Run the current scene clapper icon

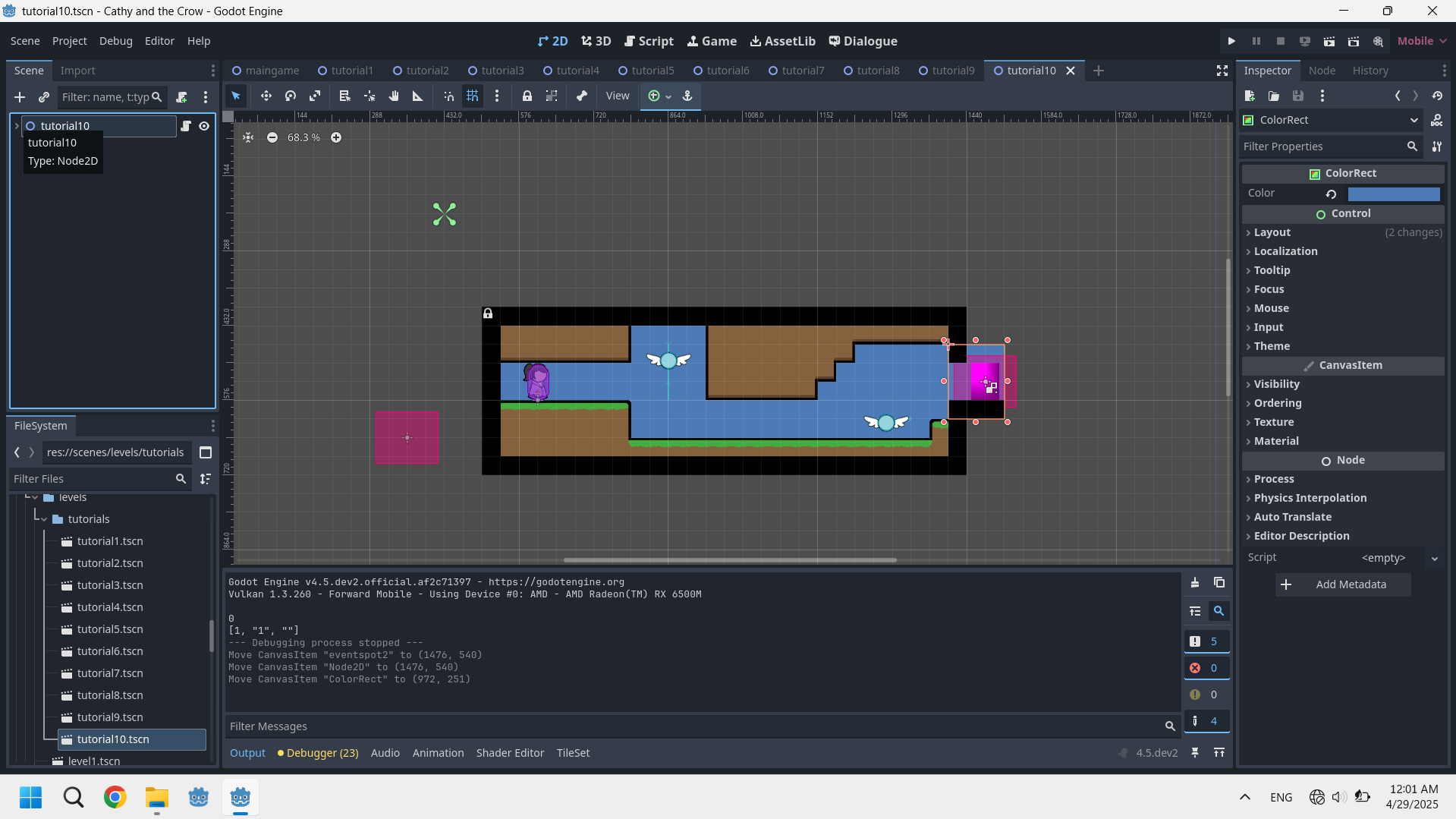[x=1329, y=41]
